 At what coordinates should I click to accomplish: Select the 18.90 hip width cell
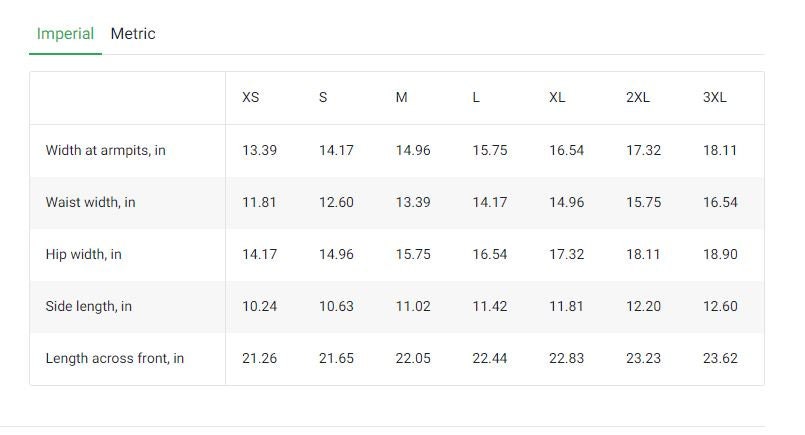point(720,254)
